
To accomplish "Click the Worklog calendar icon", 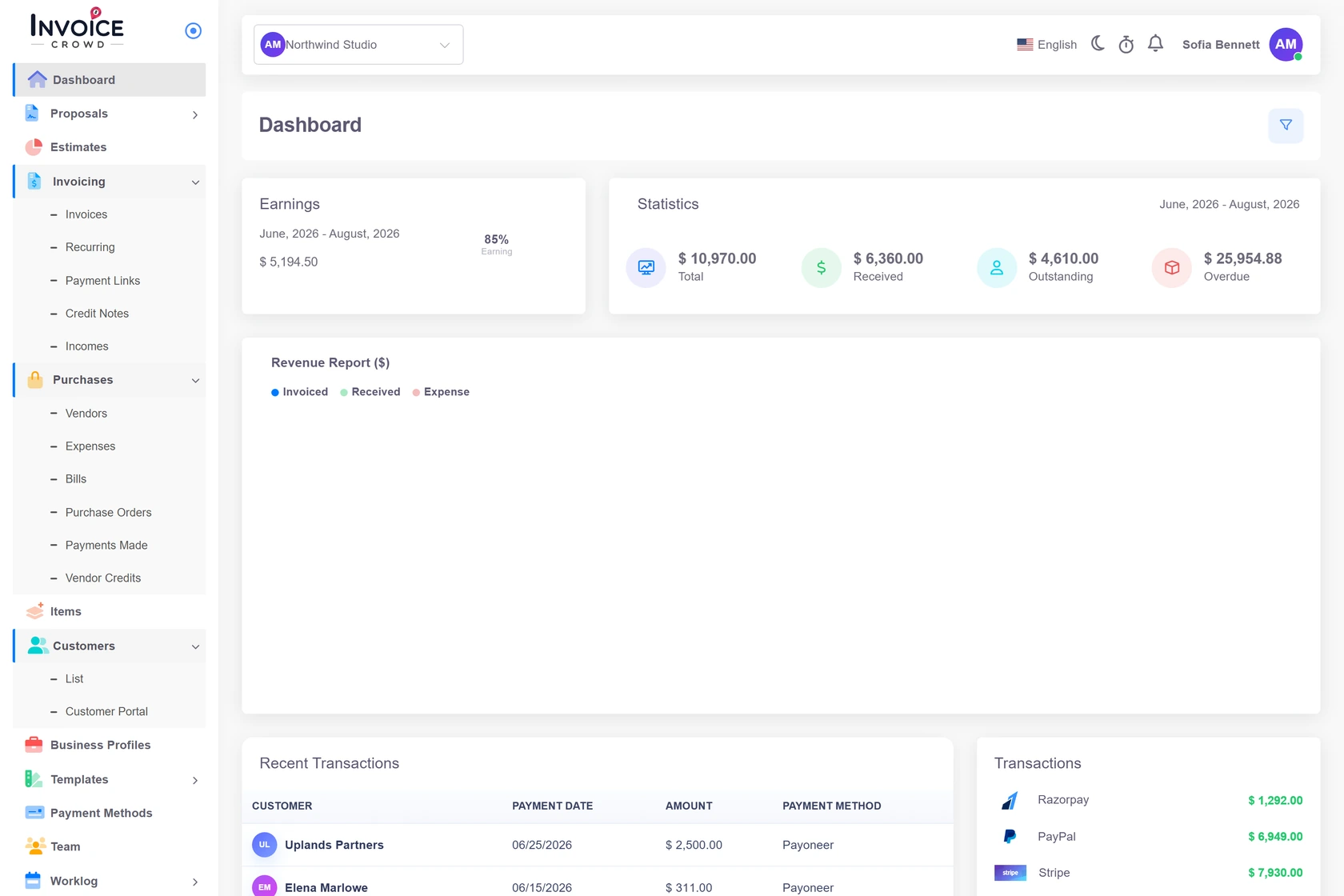I will pyautogui.click(x=33, y=881).
